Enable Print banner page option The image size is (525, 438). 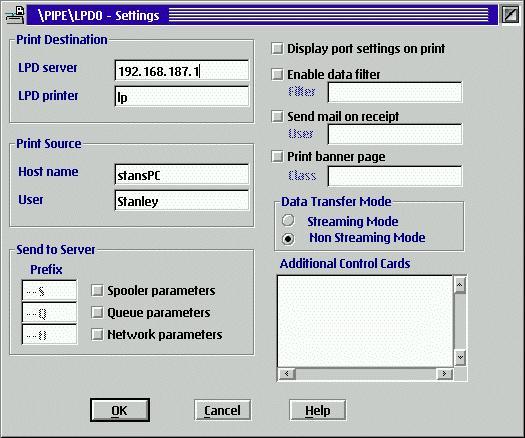pos(277,156)
